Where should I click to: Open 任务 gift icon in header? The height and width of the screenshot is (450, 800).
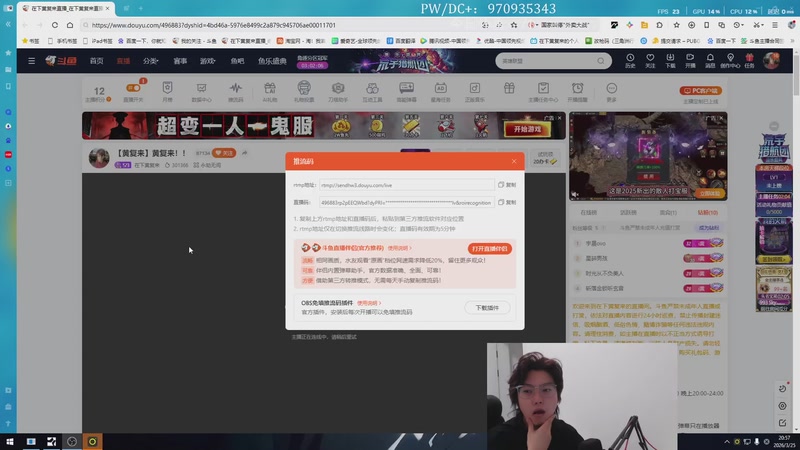click(x=749, y=61)
